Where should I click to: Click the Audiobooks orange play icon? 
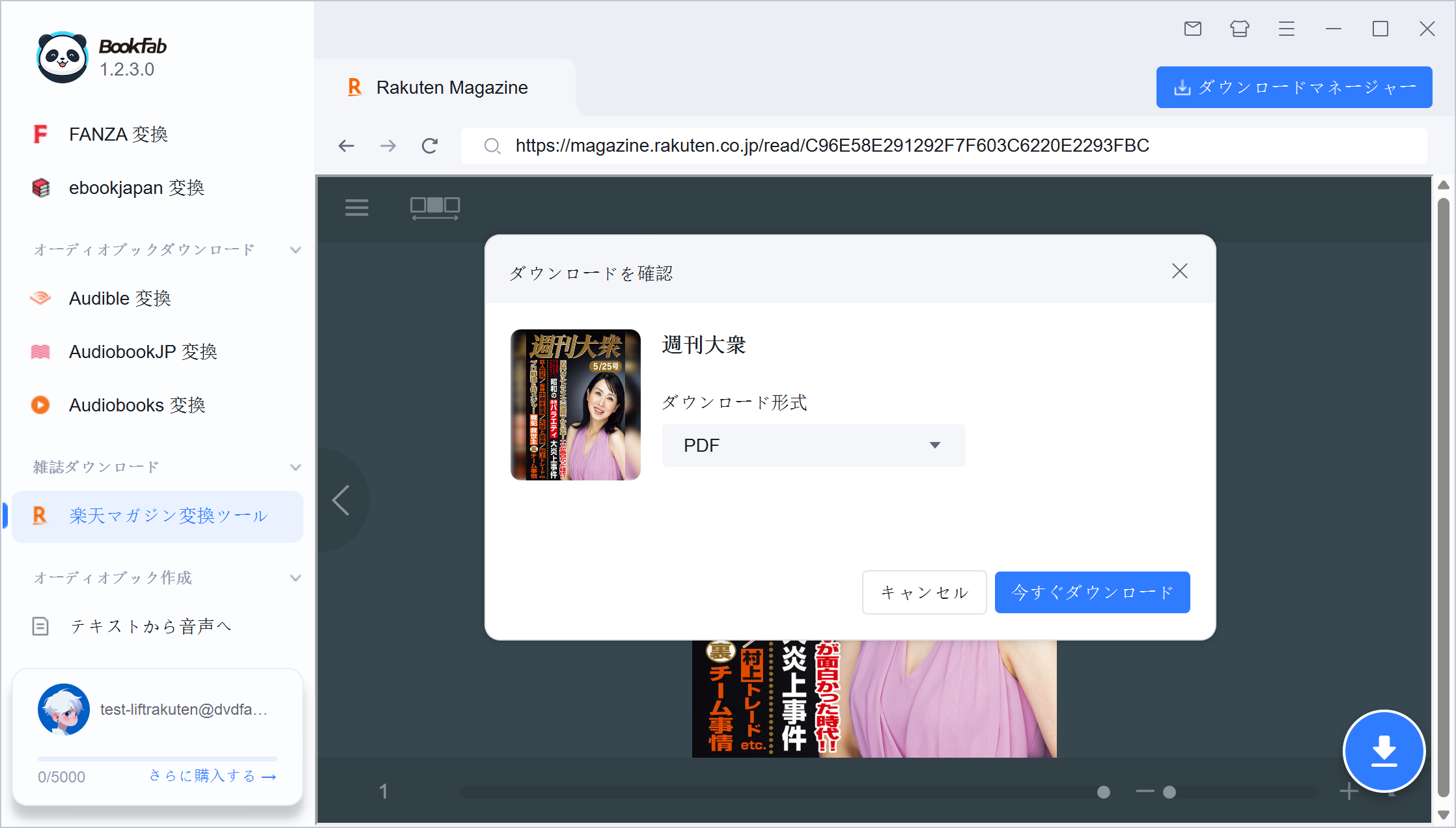[x=40, y=405]
